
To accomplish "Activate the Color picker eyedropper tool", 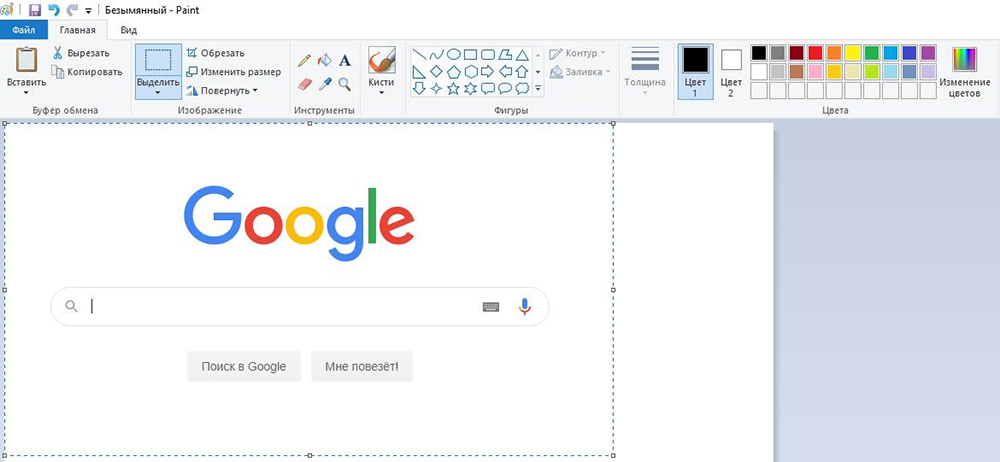I will coord(325,84).
